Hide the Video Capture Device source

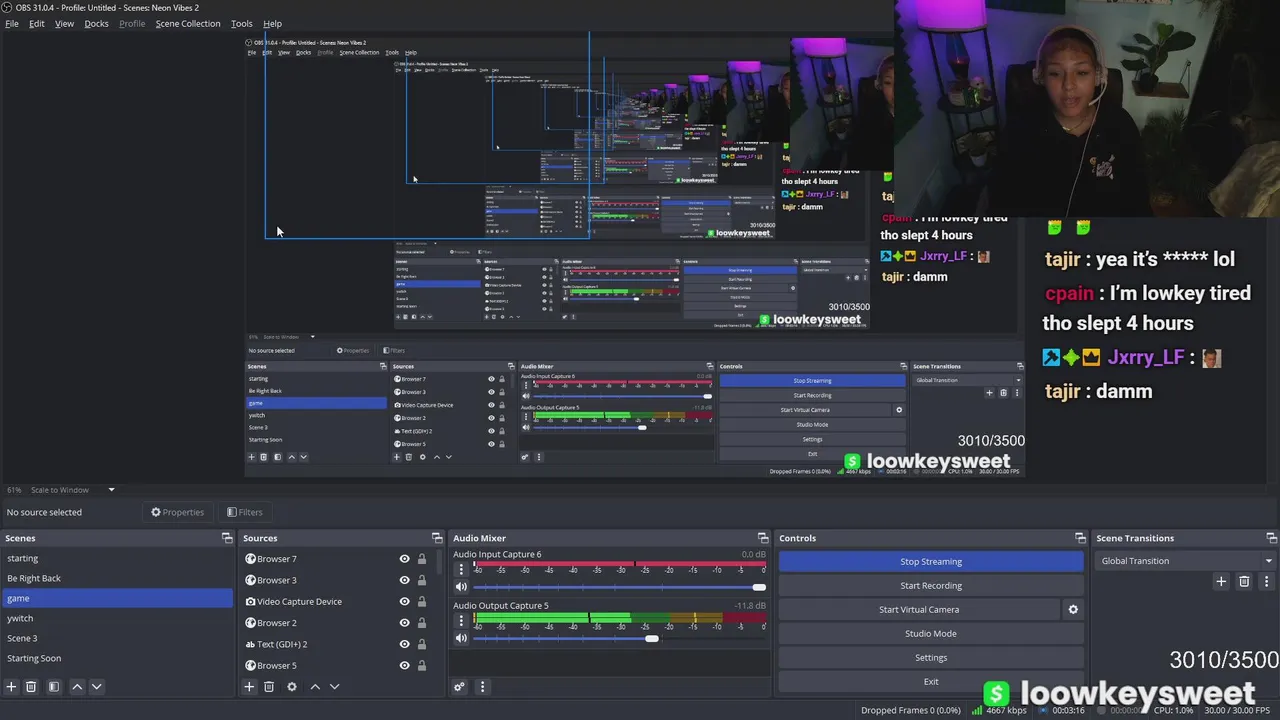tap(404, 601)
